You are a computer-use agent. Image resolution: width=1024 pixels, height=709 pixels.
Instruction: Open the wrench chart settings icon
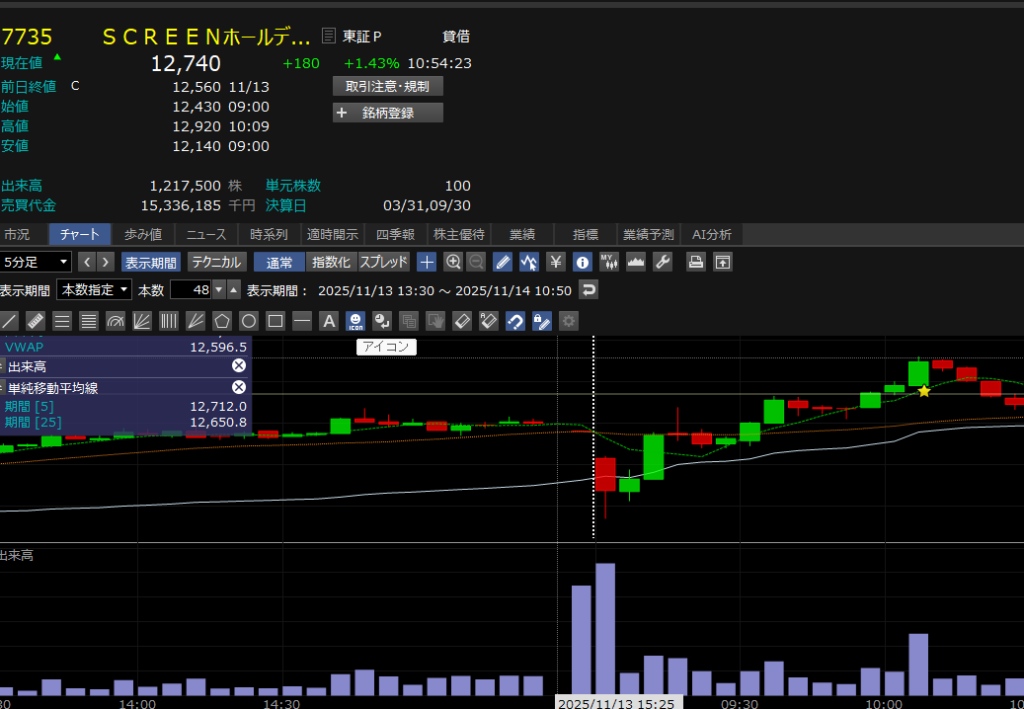pos(662,262)
